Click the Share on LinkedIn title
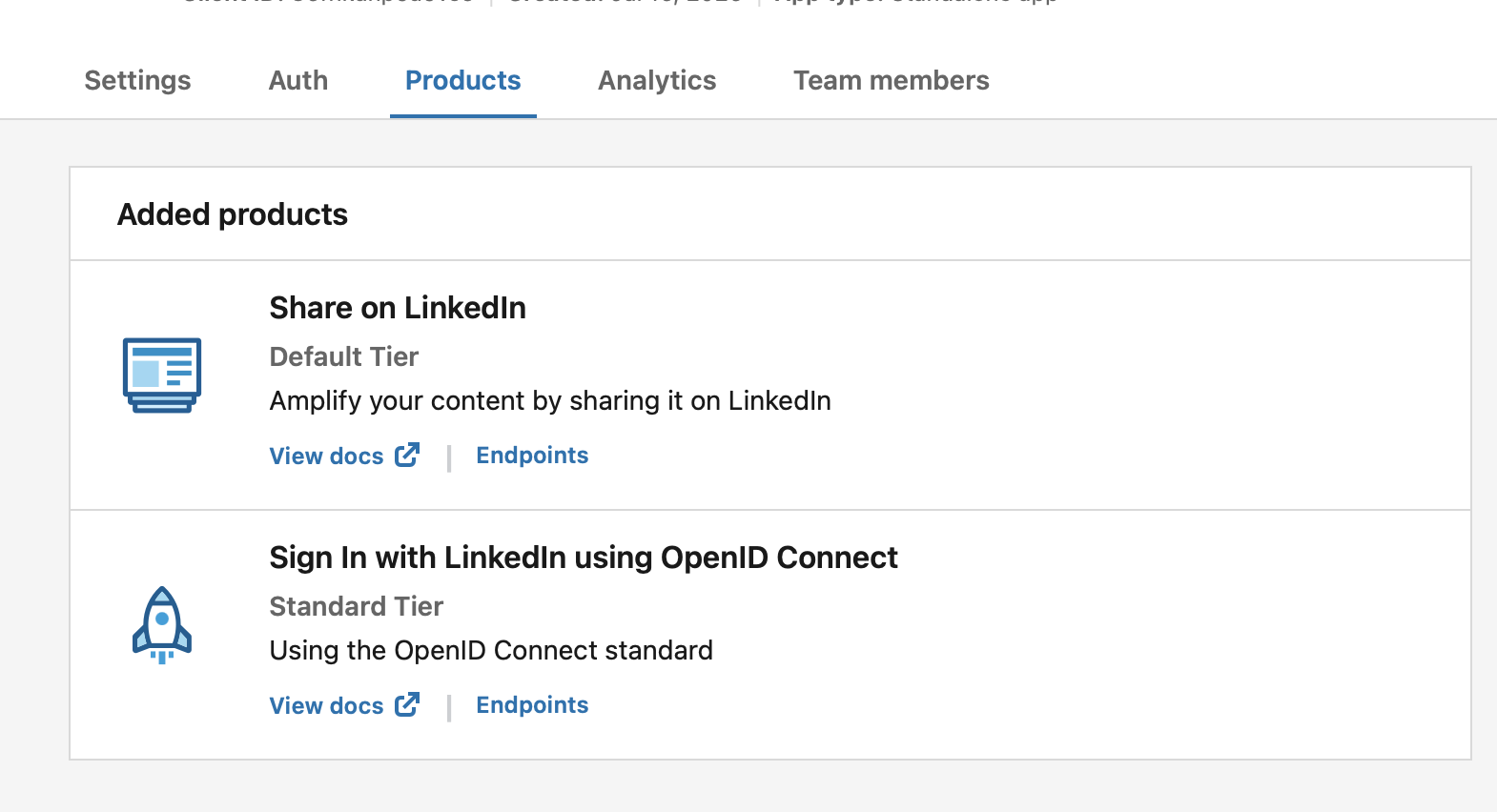1497x812 pixels. [x=398, y=308]
